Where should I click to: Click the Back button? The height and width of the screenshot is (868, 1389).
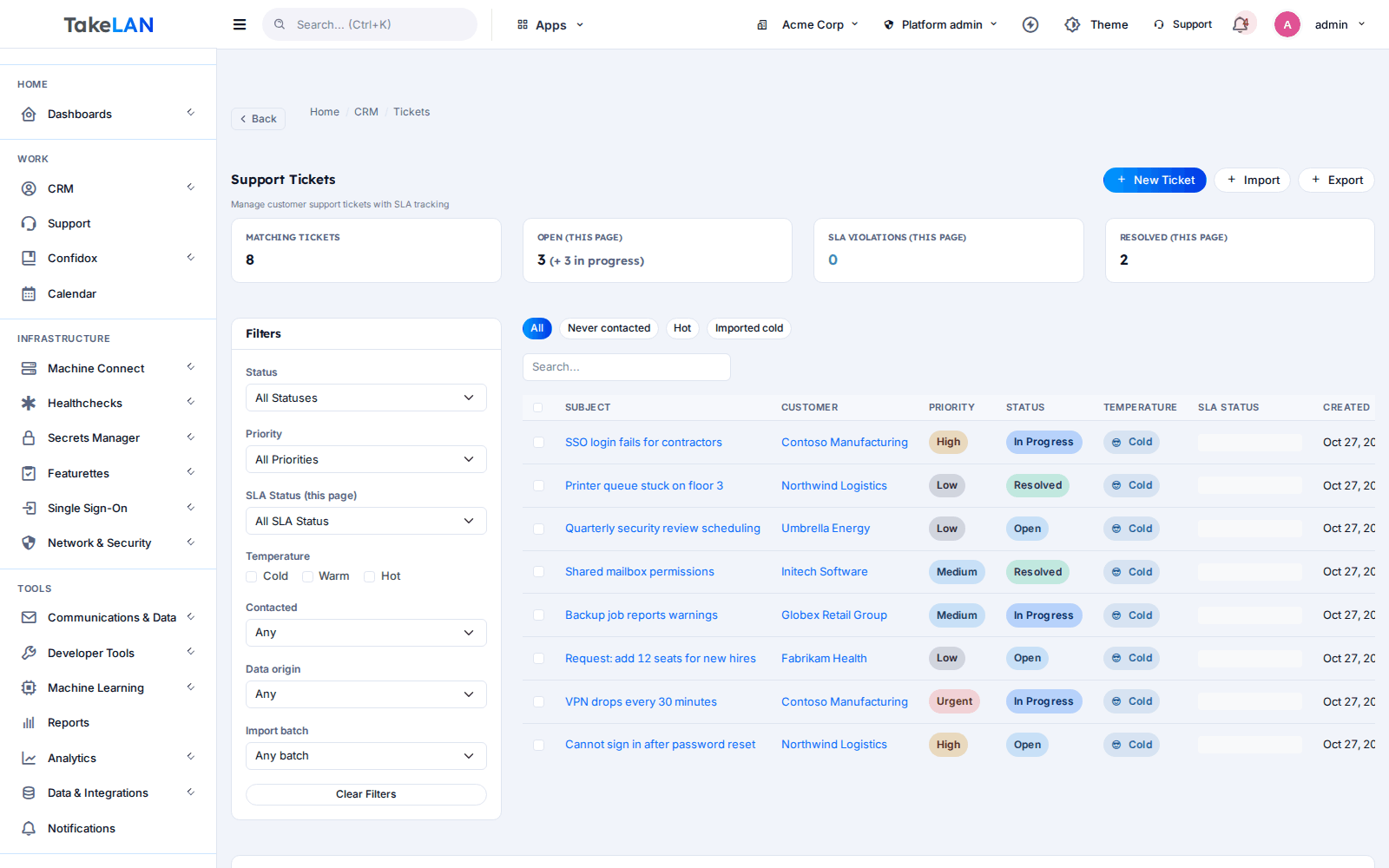point(258,119)
